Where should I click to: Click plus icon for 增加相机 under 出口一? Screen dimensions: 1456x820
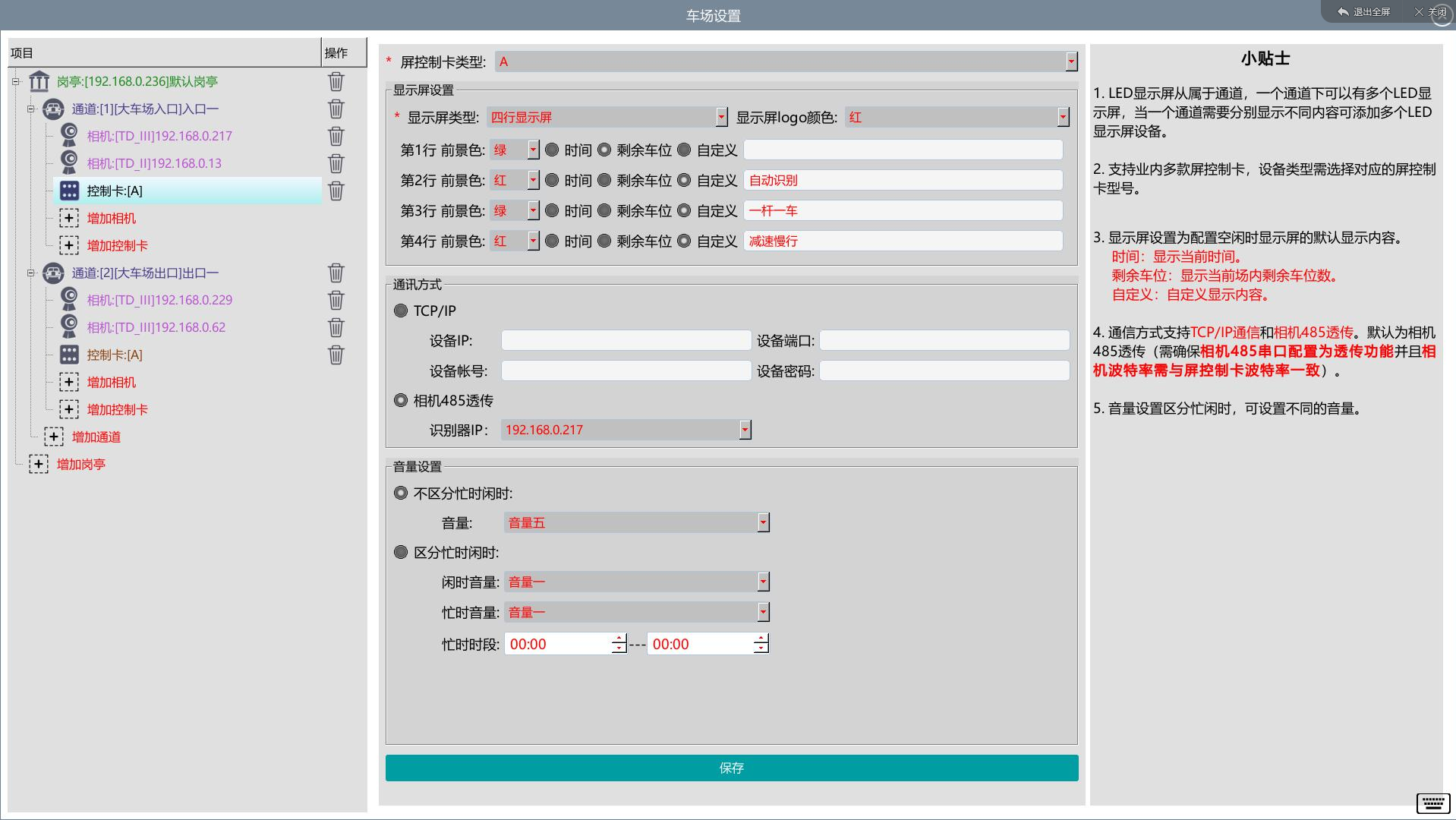pos(69,382)
